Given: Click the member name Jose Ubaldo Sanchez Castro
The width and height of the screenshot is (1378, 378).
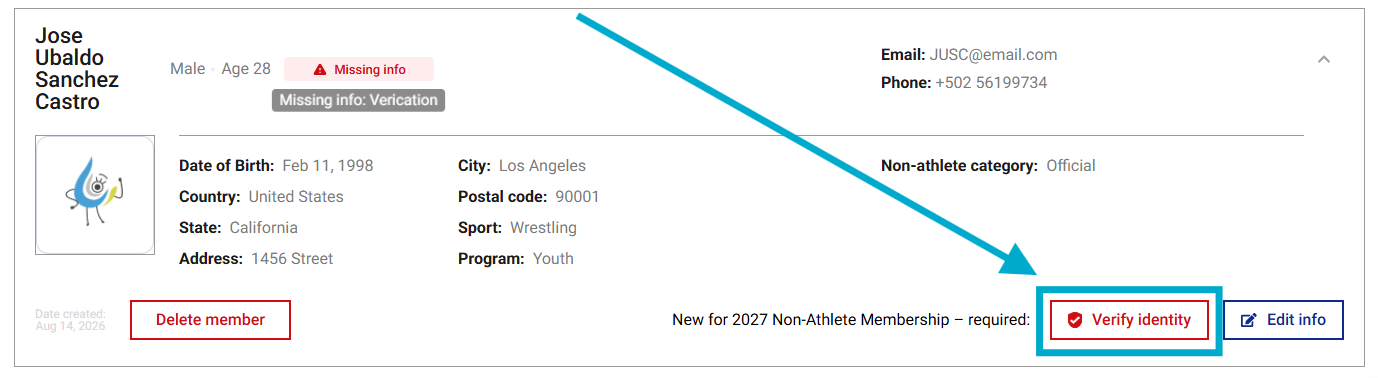Looking at the screenshot, I should tap(77, 69).
